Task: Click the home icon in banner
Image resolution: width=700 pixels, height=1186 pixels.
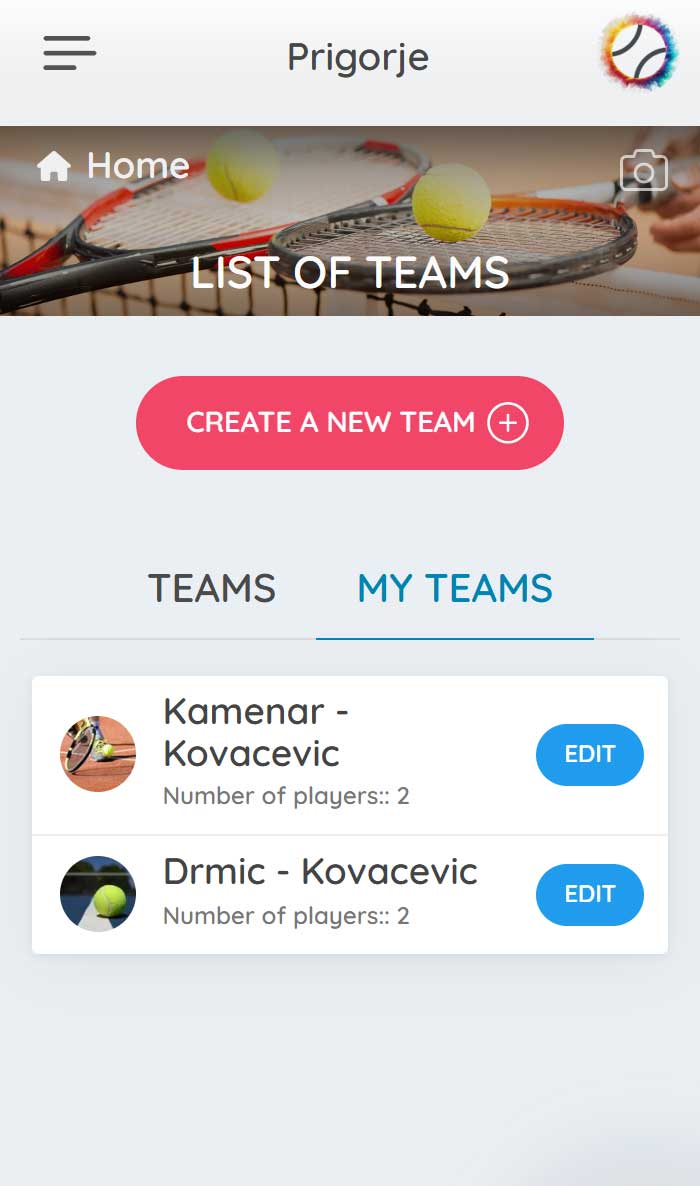Action: click(x=54, y=166)
